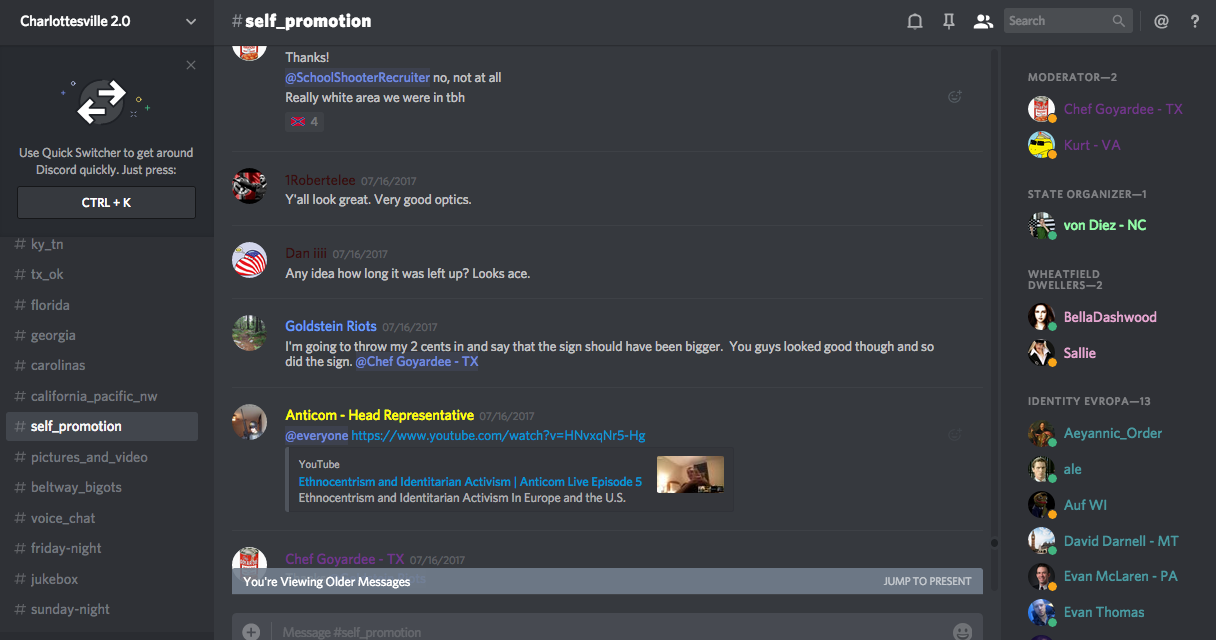
Task: Add reaction to the Anticom message
Action: 955,435
